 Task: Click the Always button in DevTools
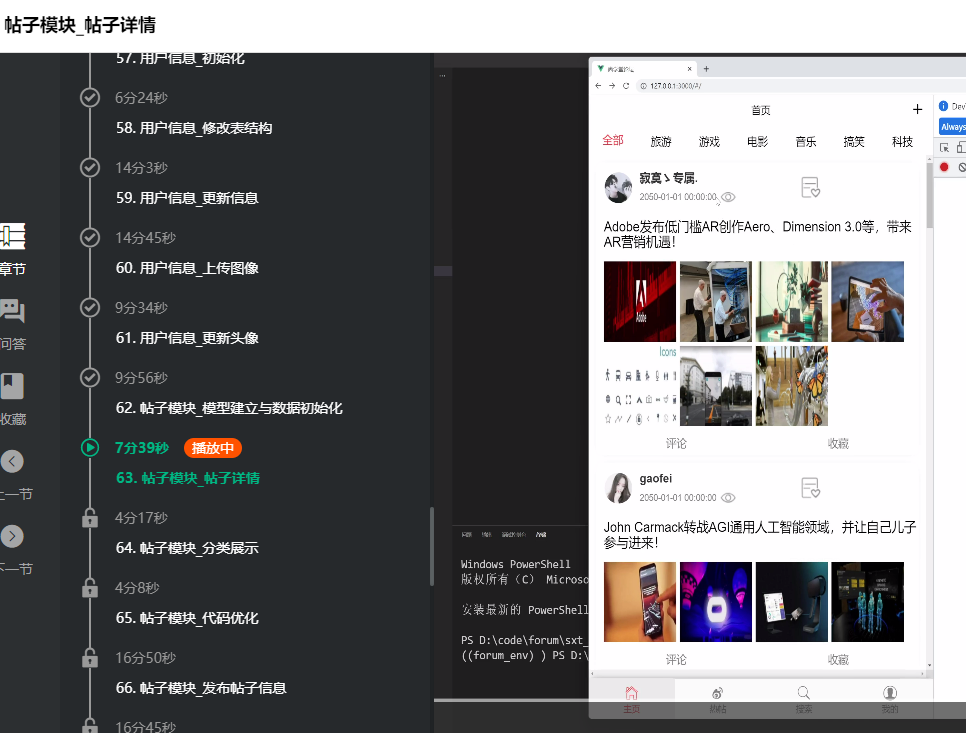(952, 127)
